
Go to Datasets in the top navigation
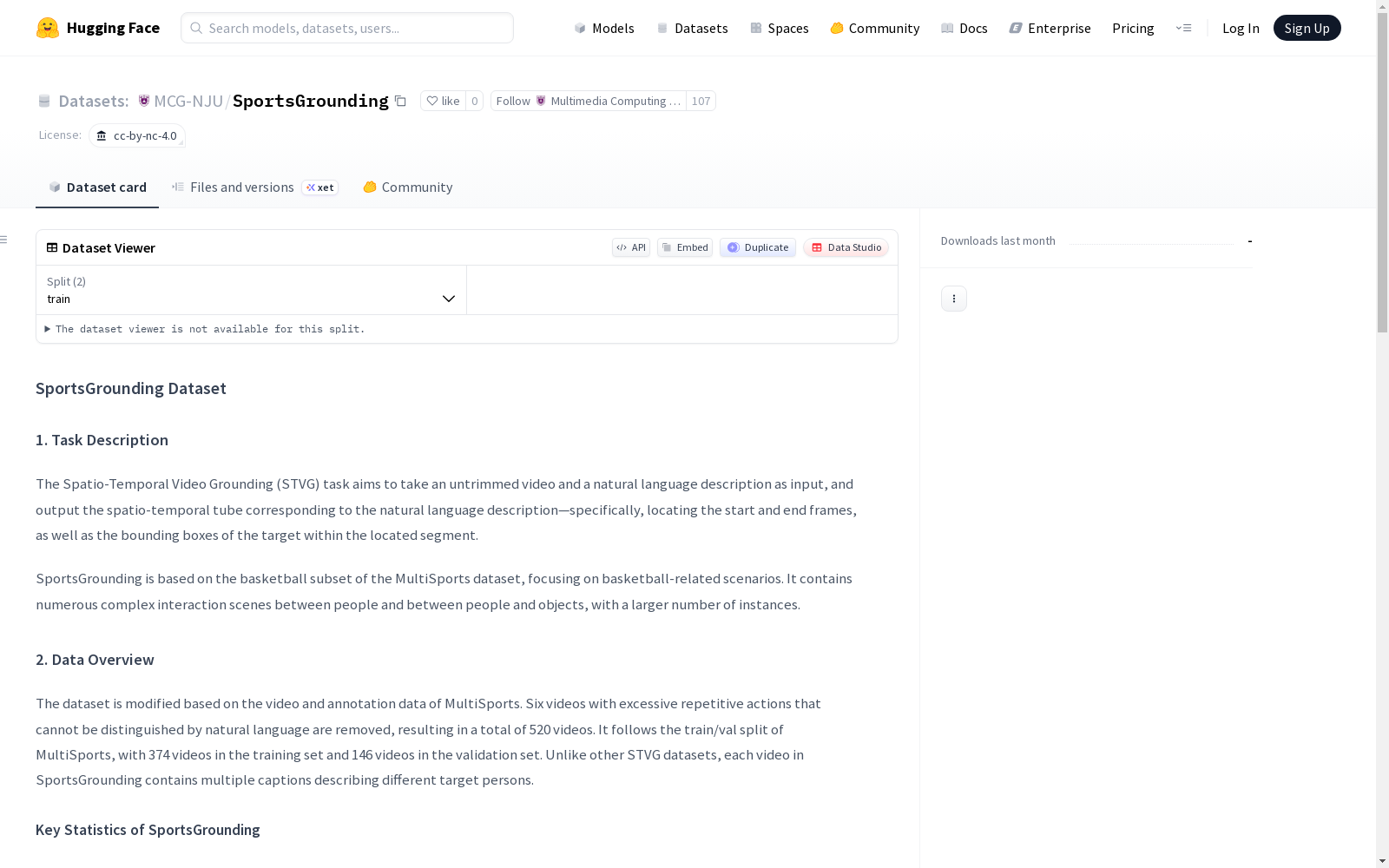[x=692, y=28]
